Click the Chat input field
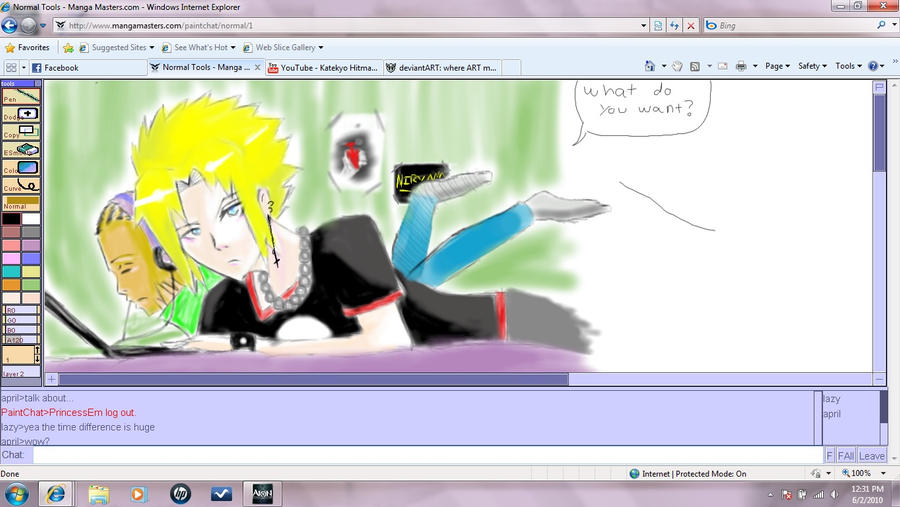Viewport: 900px width, 507px height. [x=428, y=455]
